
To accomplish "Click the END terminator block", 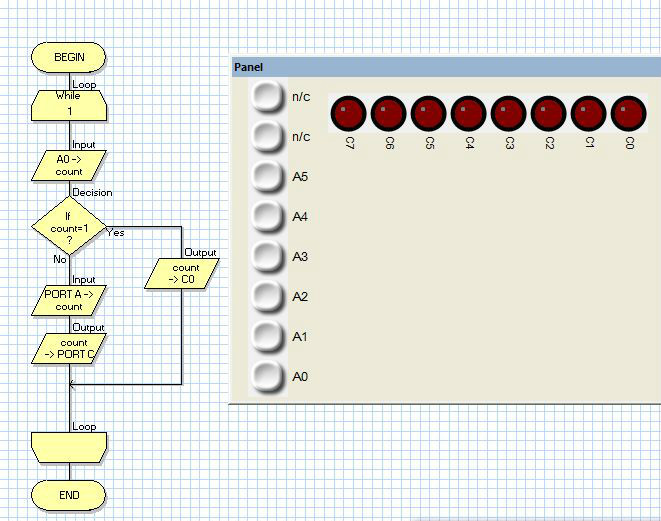I will [x=69, y=494].
